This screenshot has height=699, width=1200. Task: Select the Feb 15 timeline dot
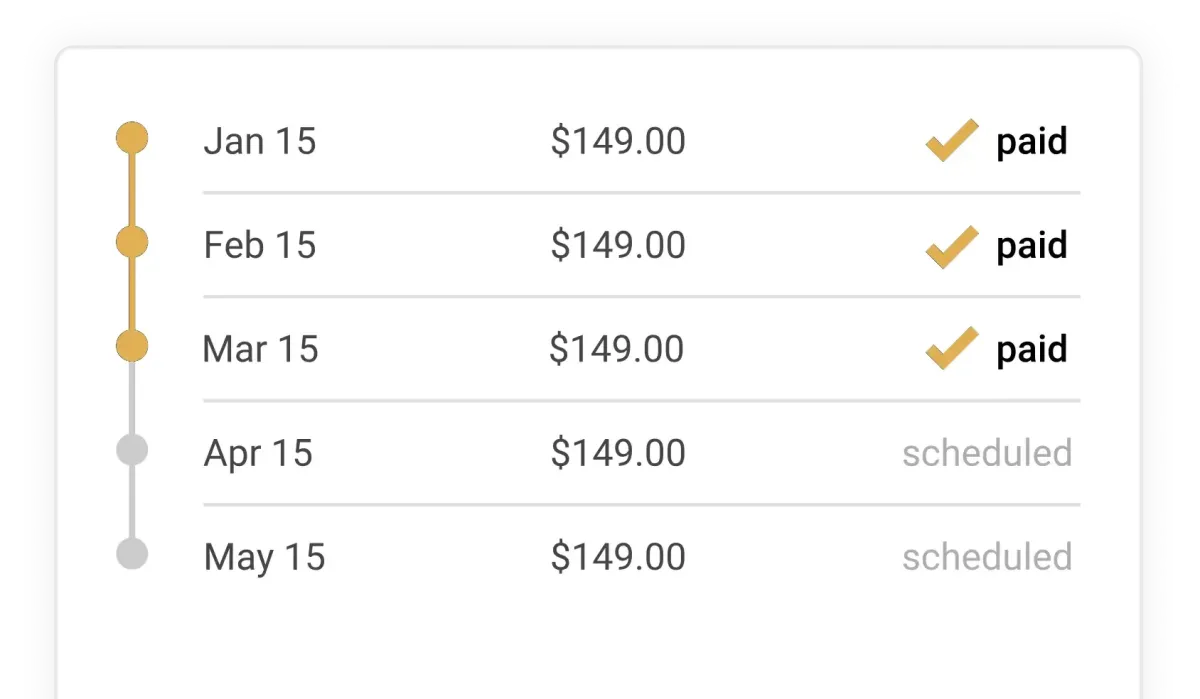[132, 242]
